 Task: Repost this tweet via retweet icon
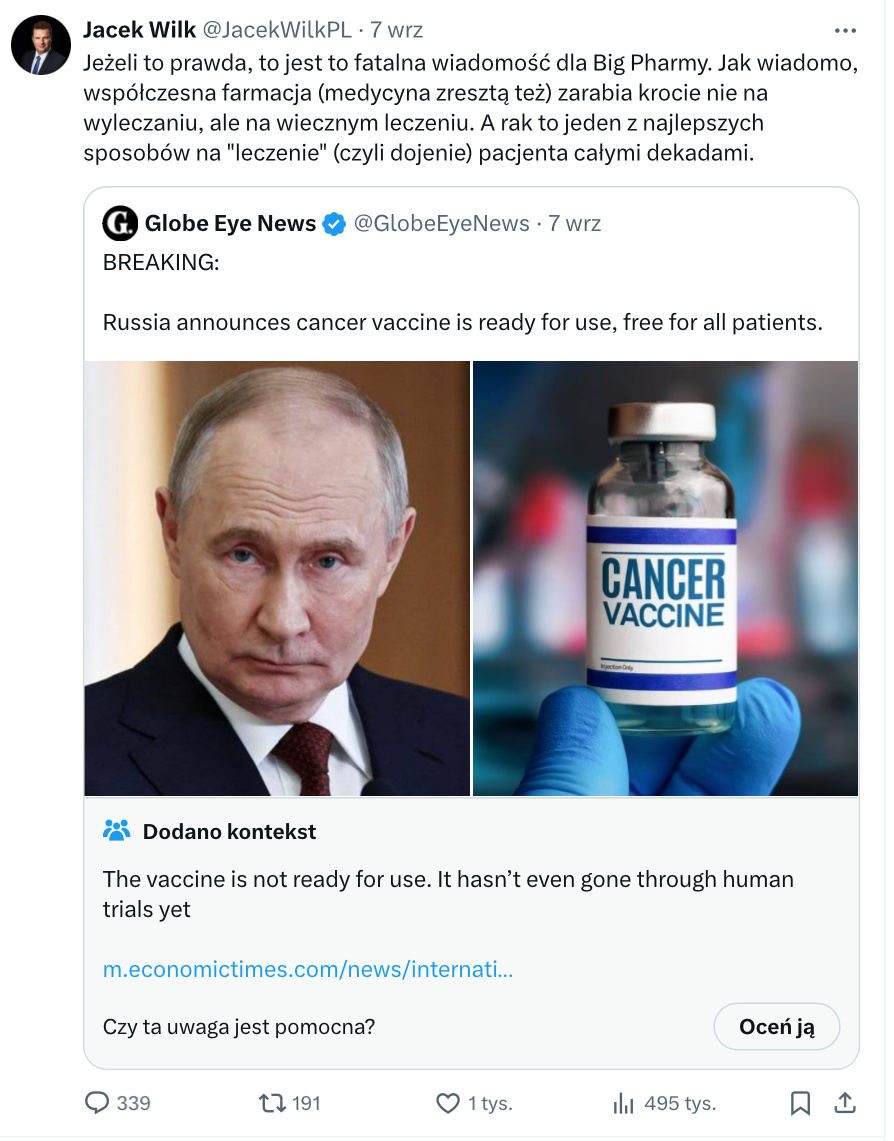(271, 1103)
